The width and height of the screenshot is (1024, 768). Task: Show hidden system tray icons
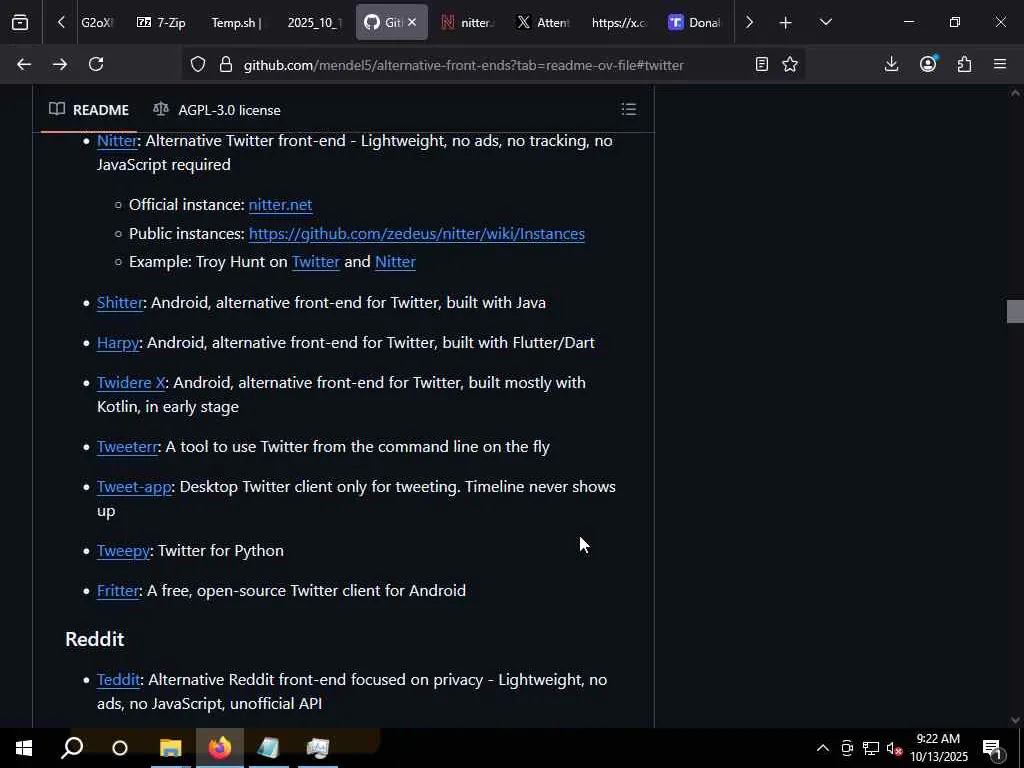[x=823, y=748]
